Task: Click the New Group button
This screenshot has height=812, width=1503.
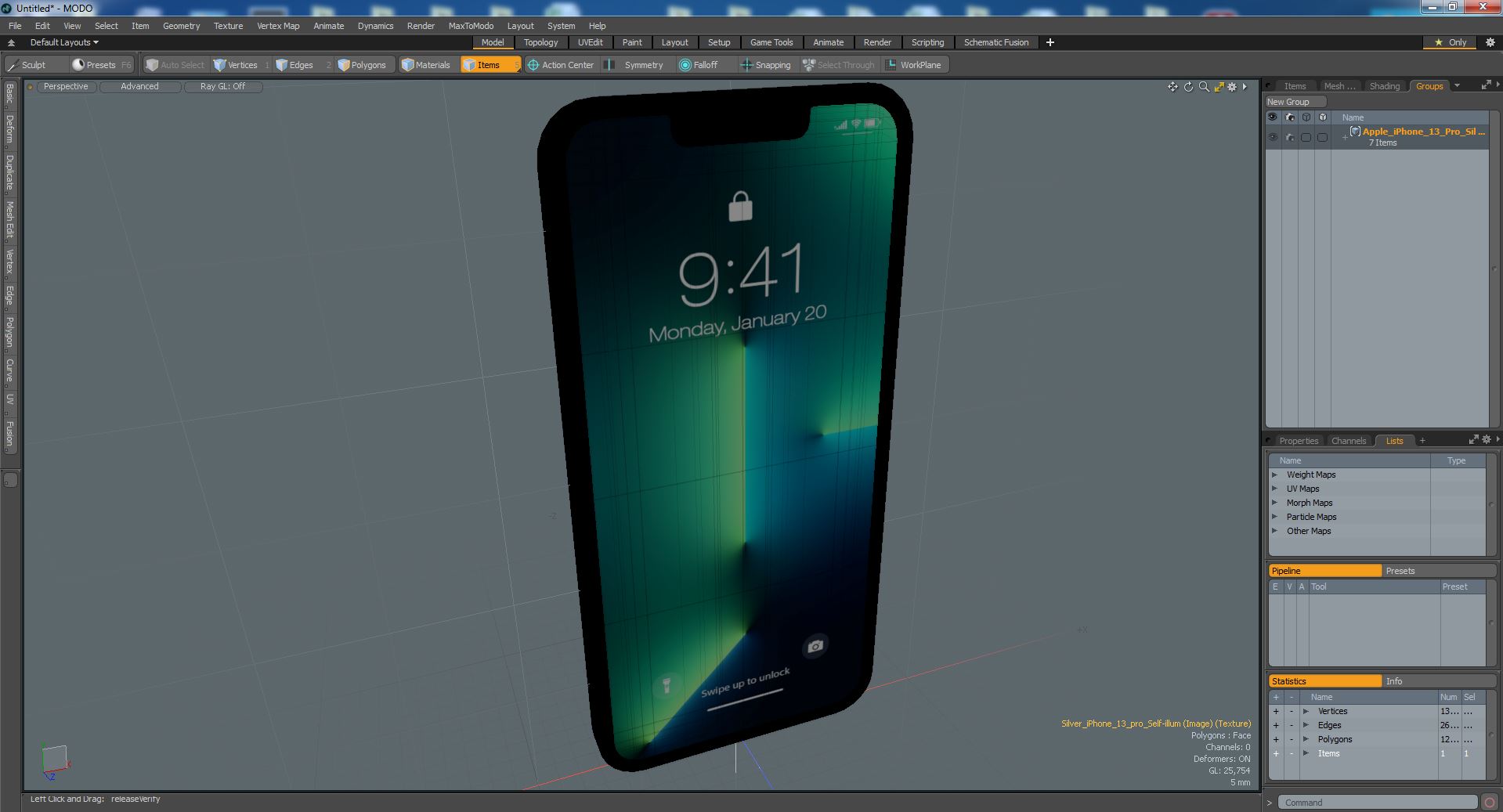Action: 1295,102
